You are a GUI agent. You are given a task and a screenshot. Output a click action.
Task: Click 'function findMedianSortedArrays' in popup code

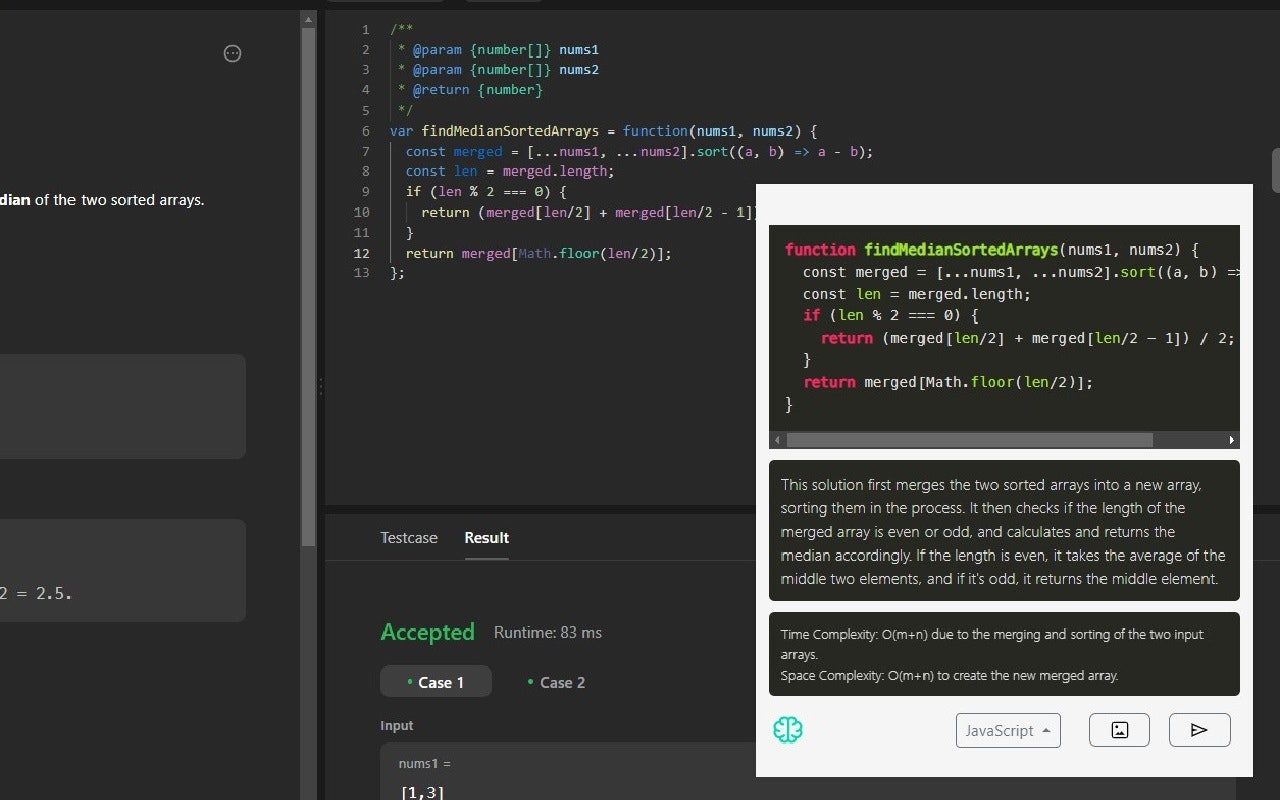(x=921, y=250)
